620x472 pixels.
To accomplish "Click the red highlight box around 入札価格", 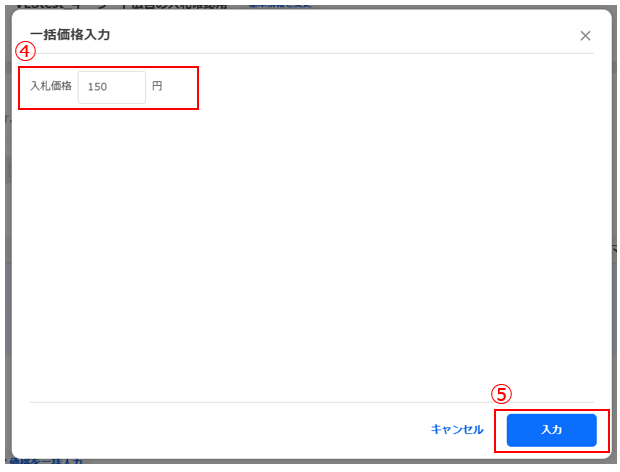I will (x=108, y=88).
